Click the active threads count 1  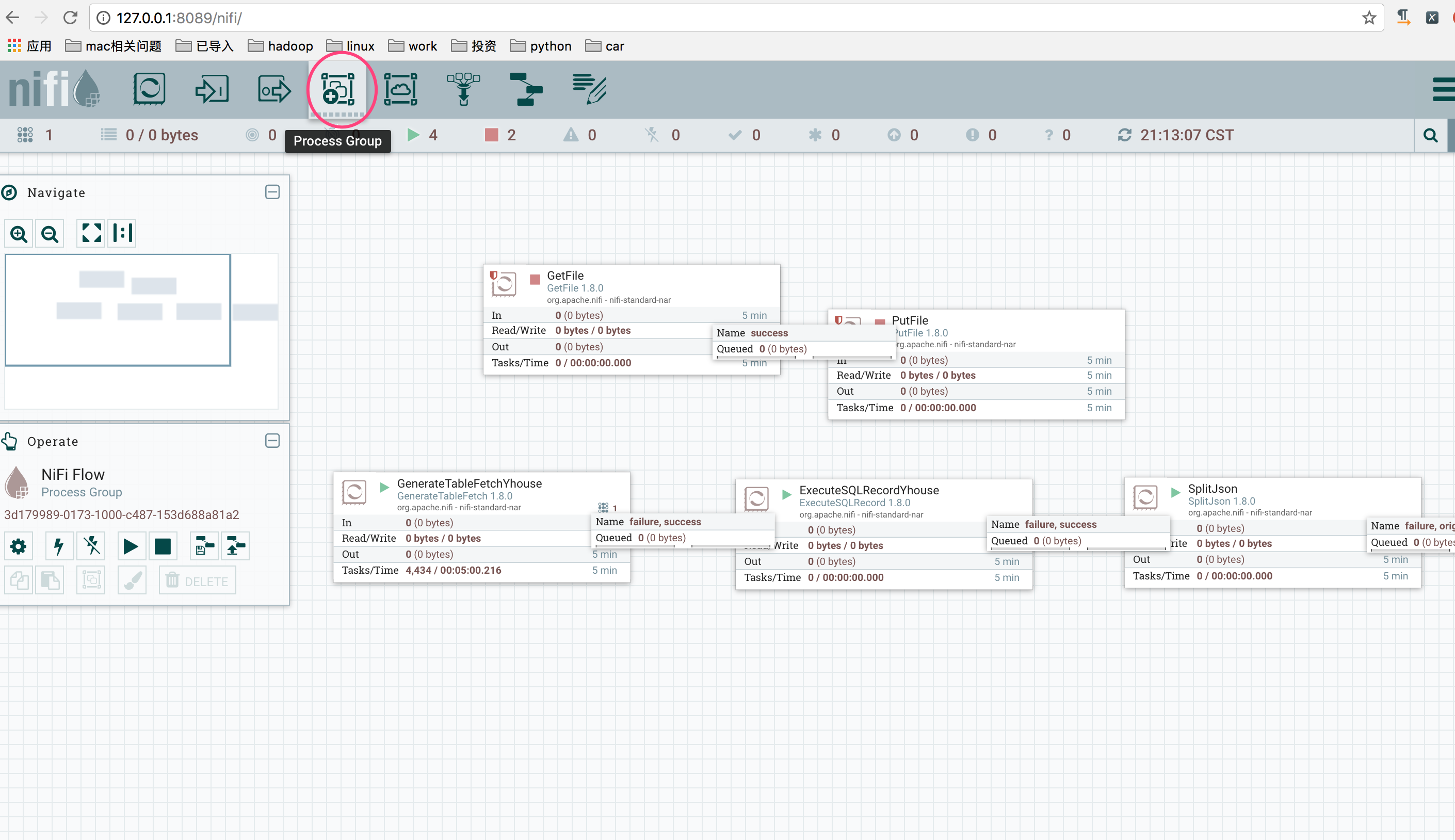tap(35, 135)
